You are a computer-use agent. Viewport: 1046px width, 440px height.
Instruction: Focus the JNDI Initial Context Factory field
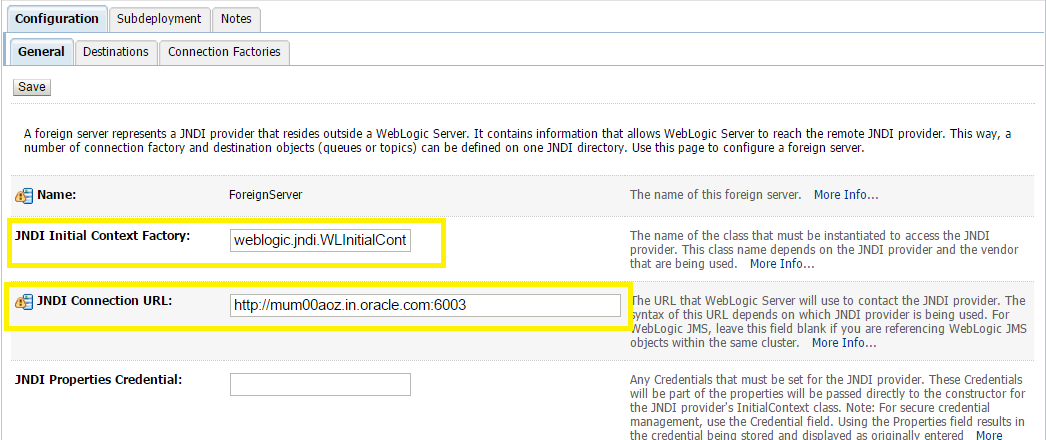(320, 240)
